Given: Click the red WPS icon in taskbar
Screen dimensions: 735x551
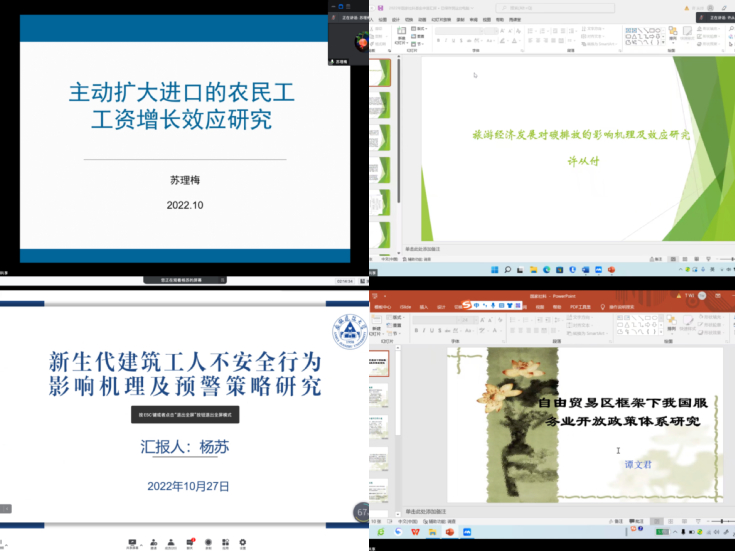Looking at the screenshot, I should pyautogui.click(x=416, y=533).
